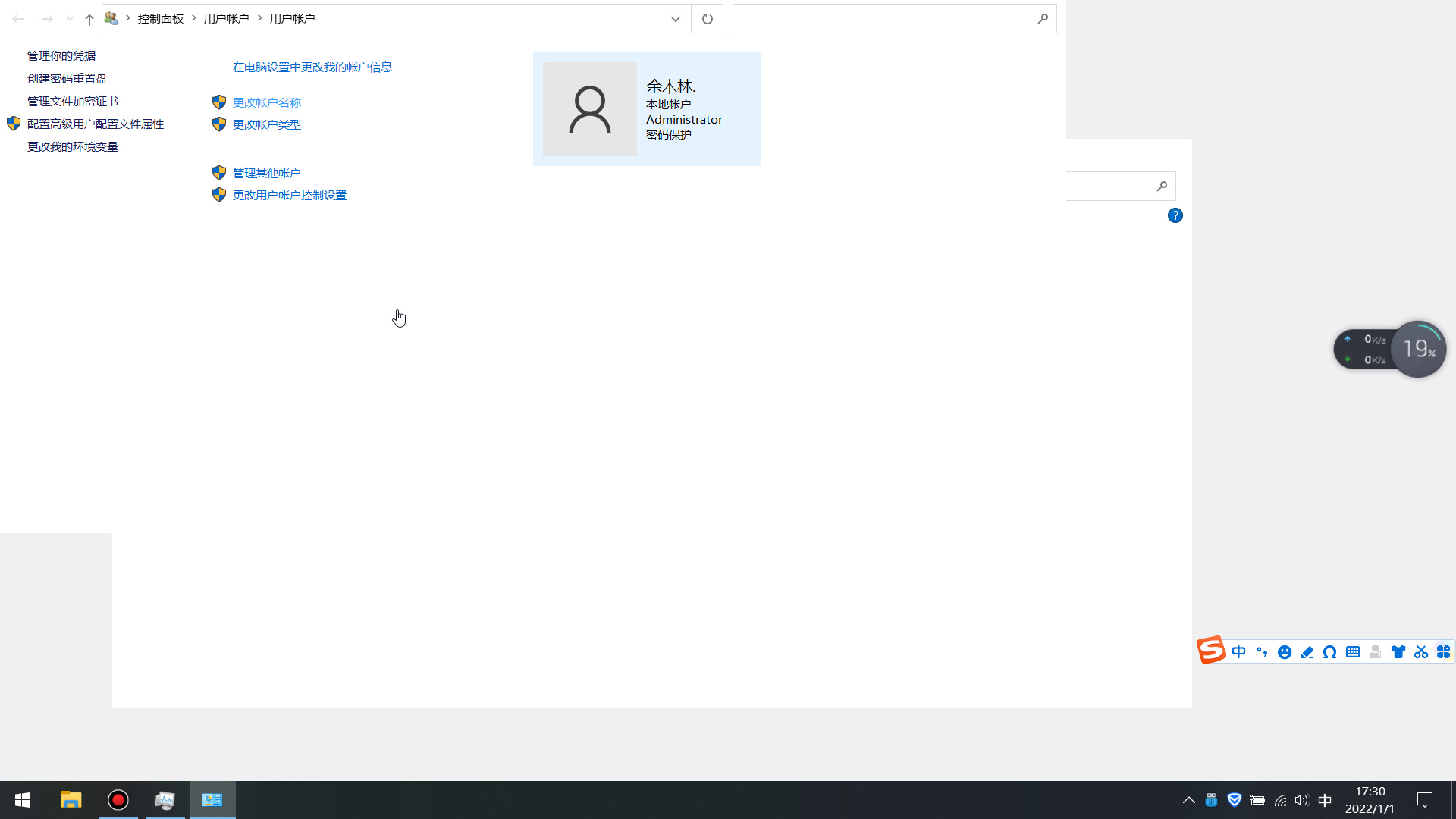This screenshot has height=819, width=1456.
Task: Open the Sogou skin shirt icon
Action: coord(1398,652)
